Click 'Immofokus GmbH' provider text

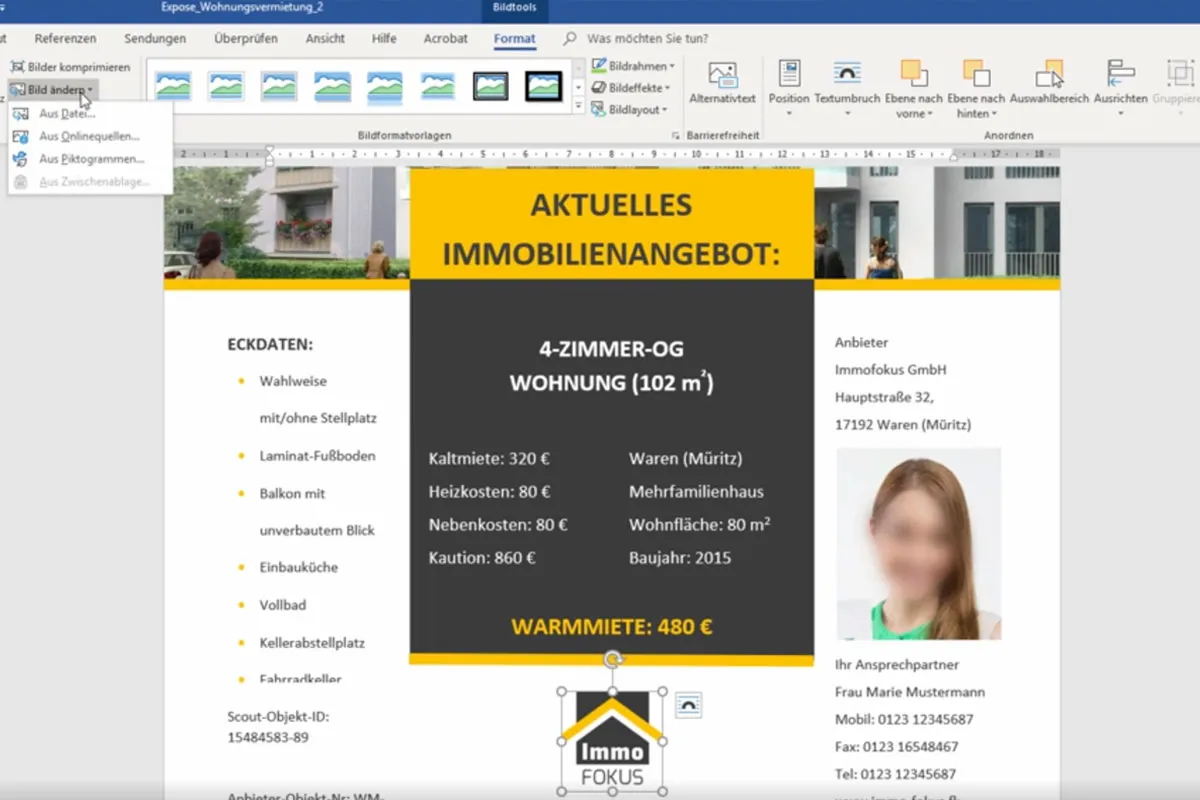pos(890,370)
